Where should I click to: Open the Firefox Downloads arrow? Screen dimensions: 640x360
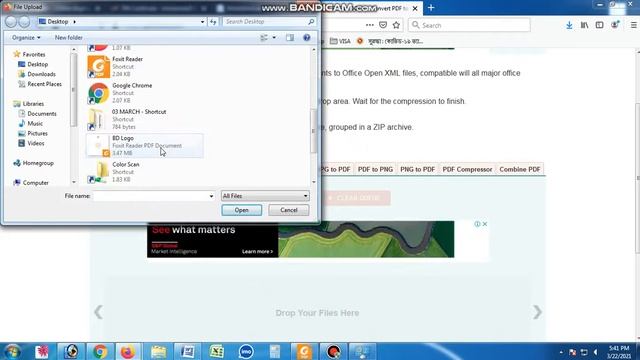pos(569,25)
